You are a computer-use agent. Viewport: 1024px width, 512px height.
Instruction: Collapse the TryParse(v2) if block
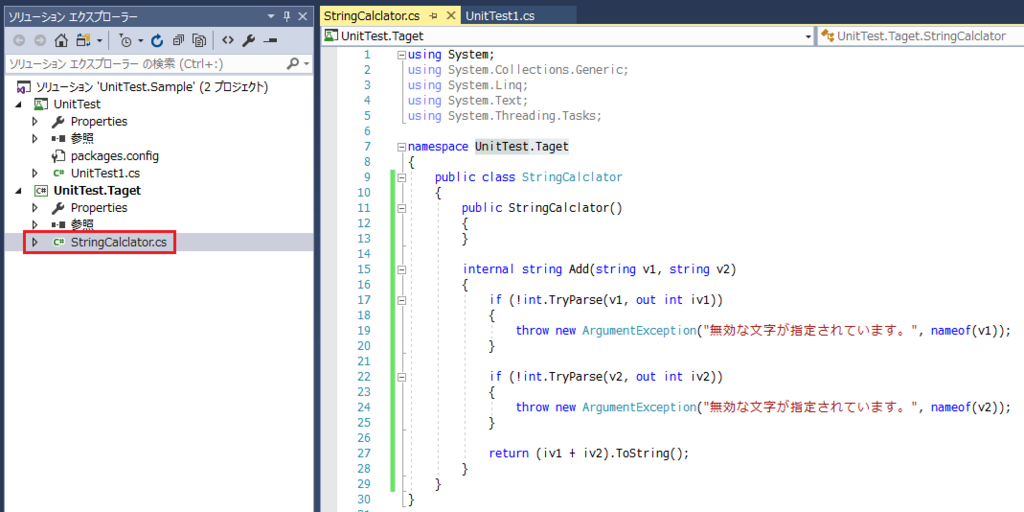402,377
